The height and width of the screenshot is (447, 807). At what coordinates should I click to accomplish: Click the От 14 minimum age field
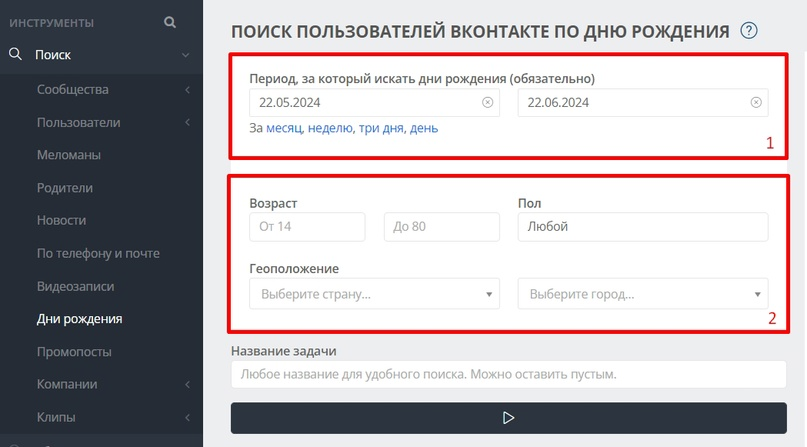pyautogui.click(x=307, y=227)
